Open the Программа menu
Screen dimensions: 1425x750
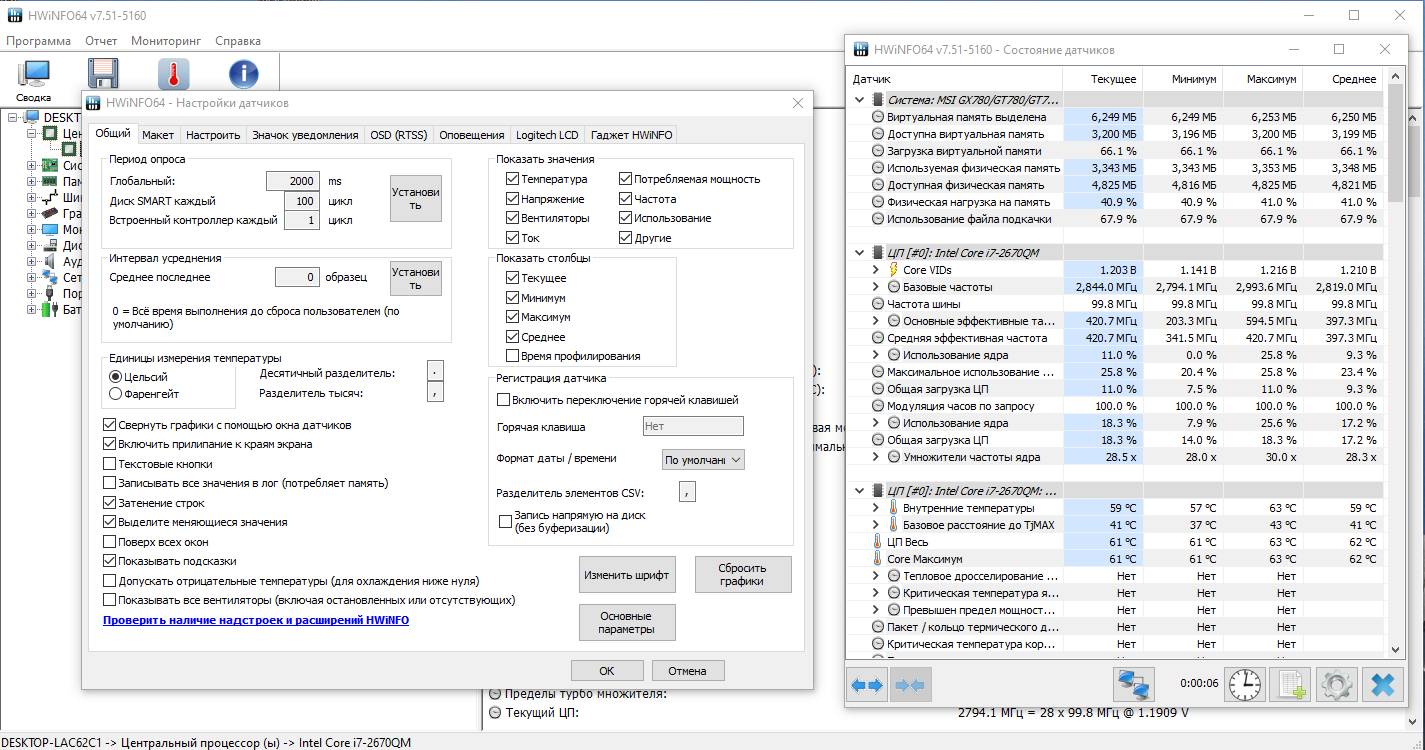pyautogui.click(x=38, y=41)
